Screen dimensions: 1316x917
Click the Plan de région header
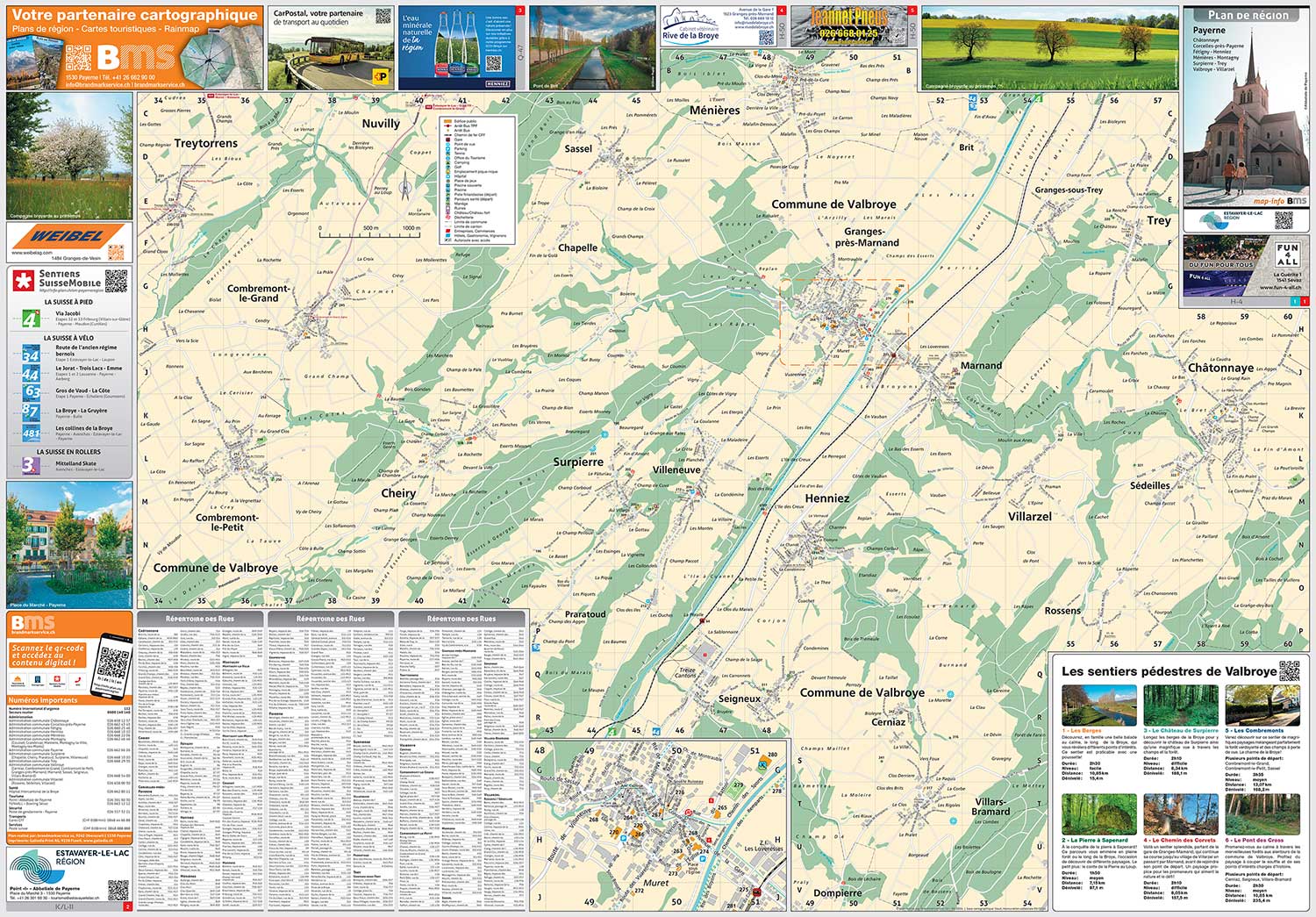tap(1248, 15)
